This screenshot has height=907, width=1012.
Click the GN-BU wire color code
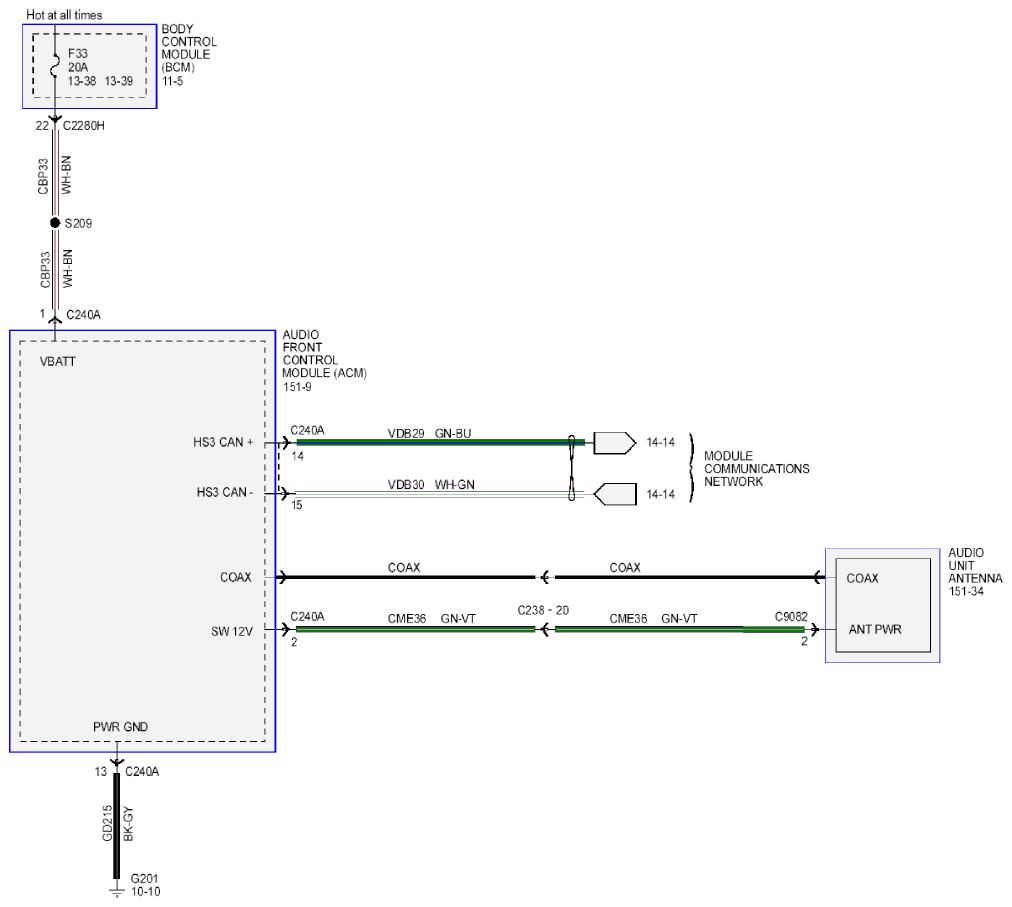tap(453, 434)
